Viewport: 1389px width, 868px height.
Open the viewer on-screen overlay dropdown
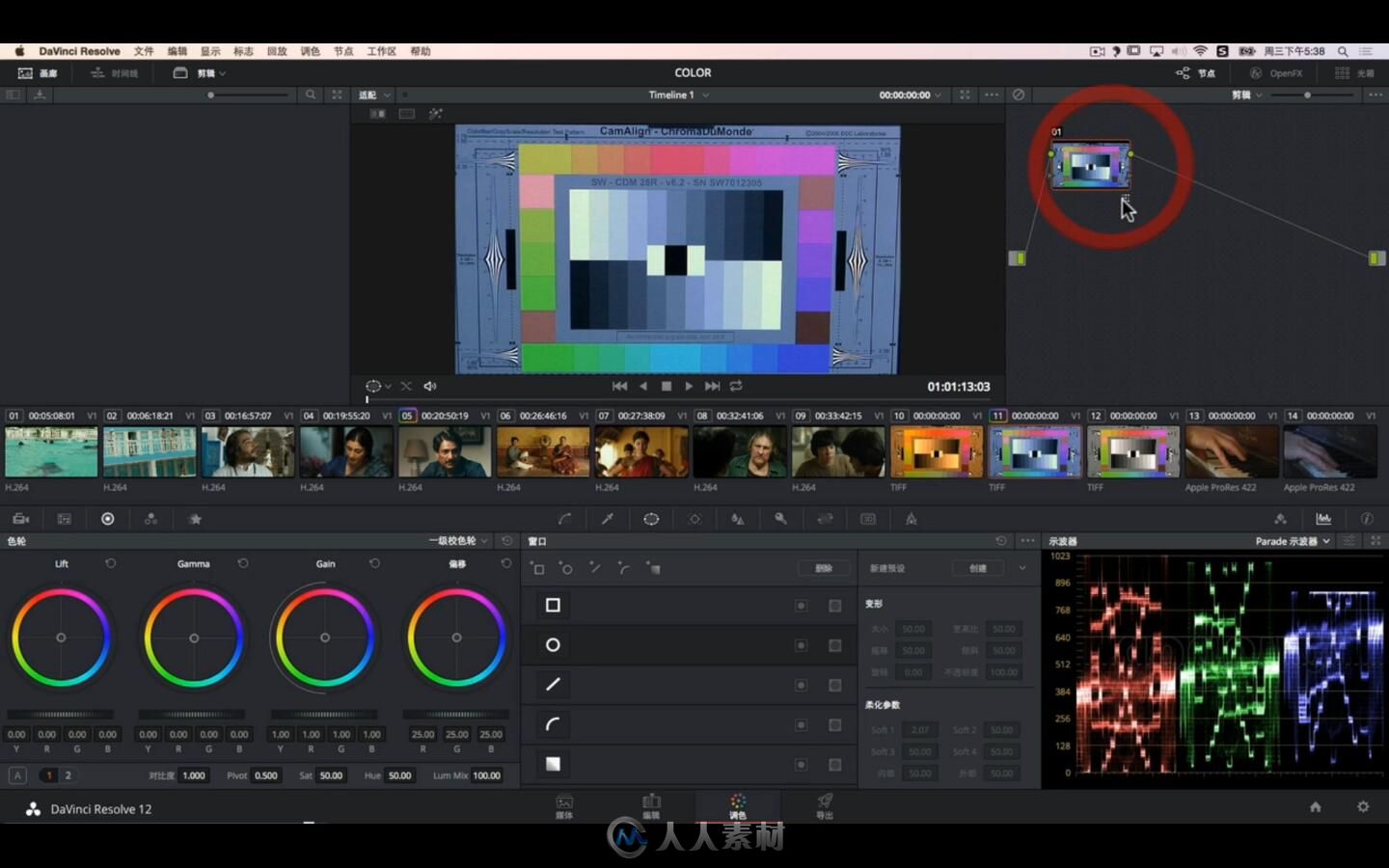377,386
